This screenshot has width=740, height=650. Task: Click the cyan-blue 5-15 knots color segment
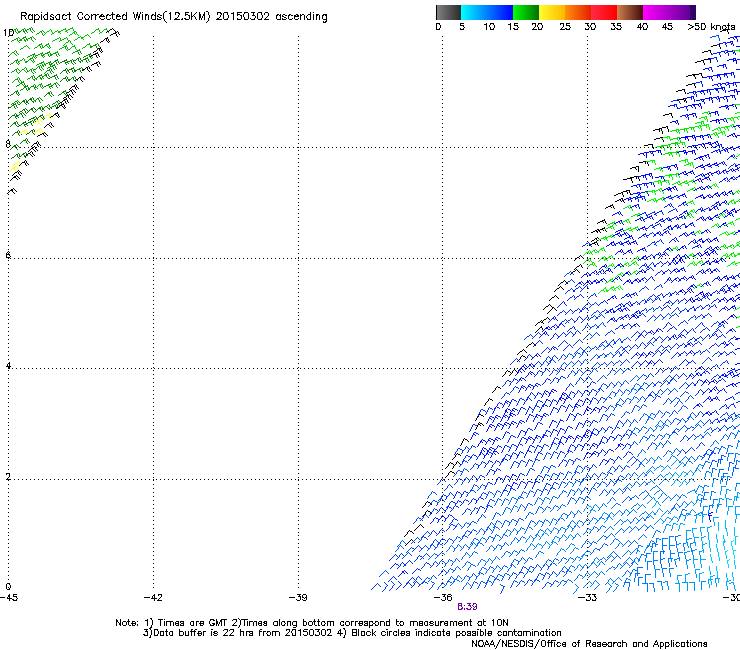pos(487,12)
